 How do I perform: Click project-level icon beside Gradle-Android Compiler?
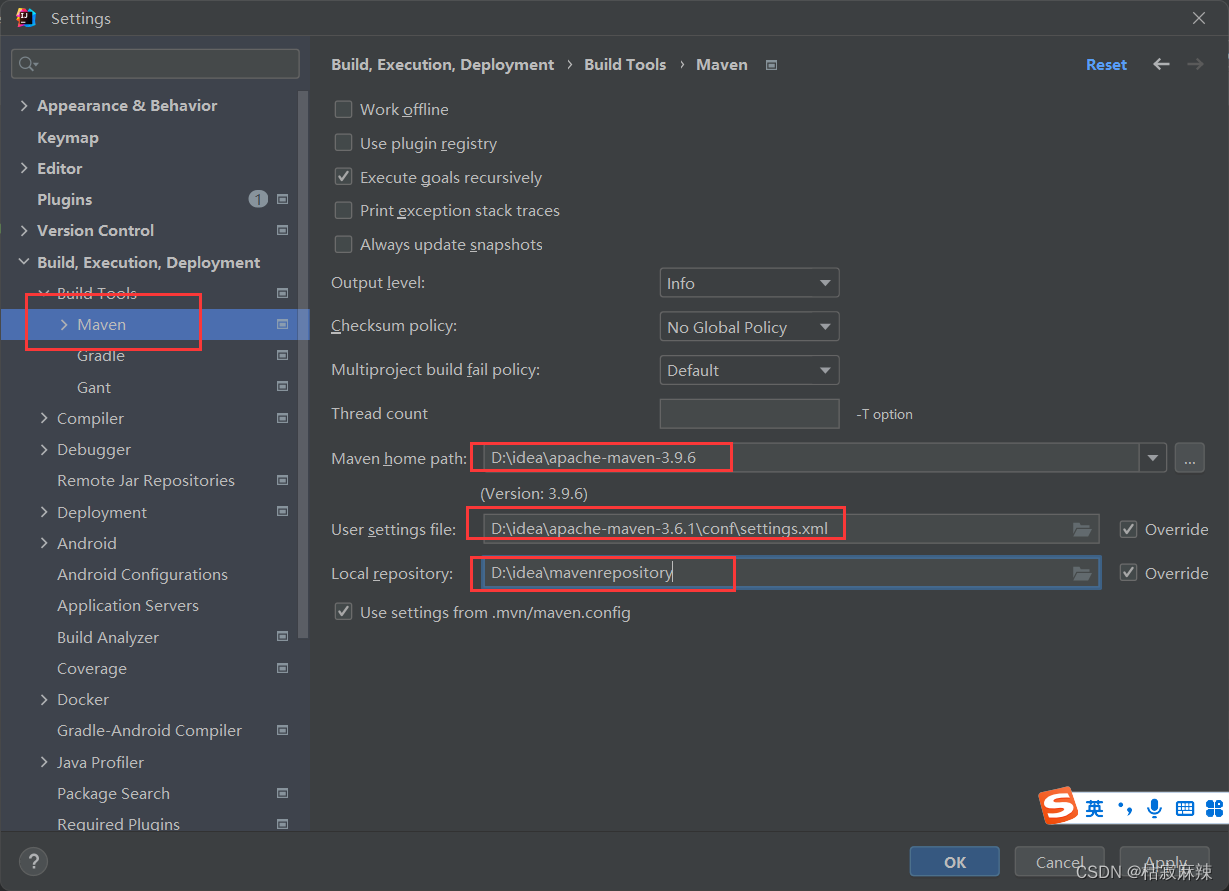(282, 730)
